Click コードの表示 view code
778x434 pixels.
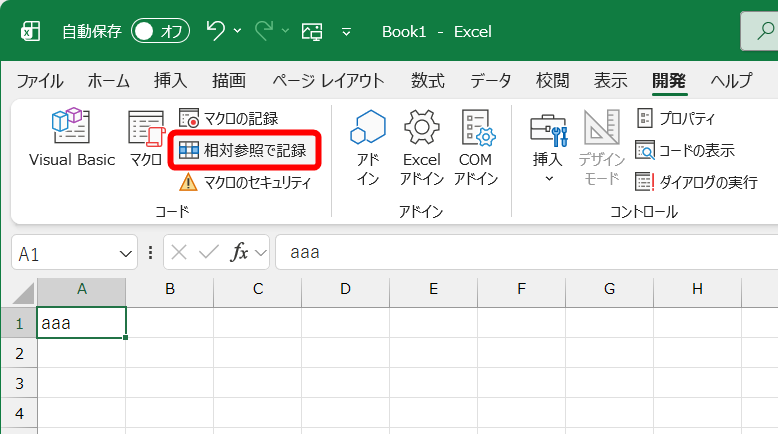point(685,150)
